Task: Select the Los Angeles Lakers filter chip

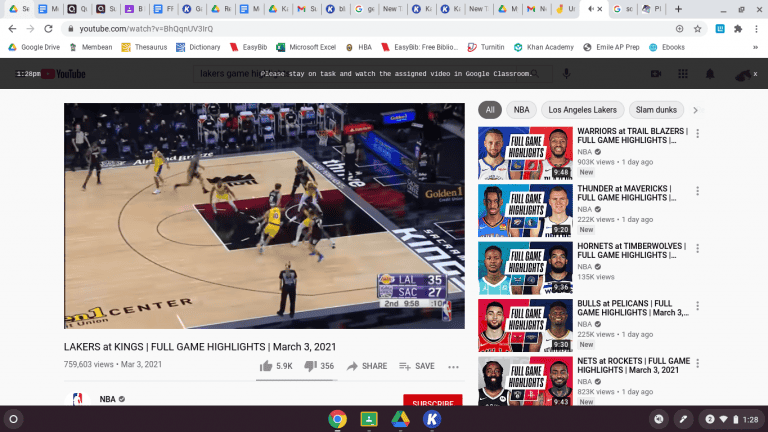Action: point(583,110)
